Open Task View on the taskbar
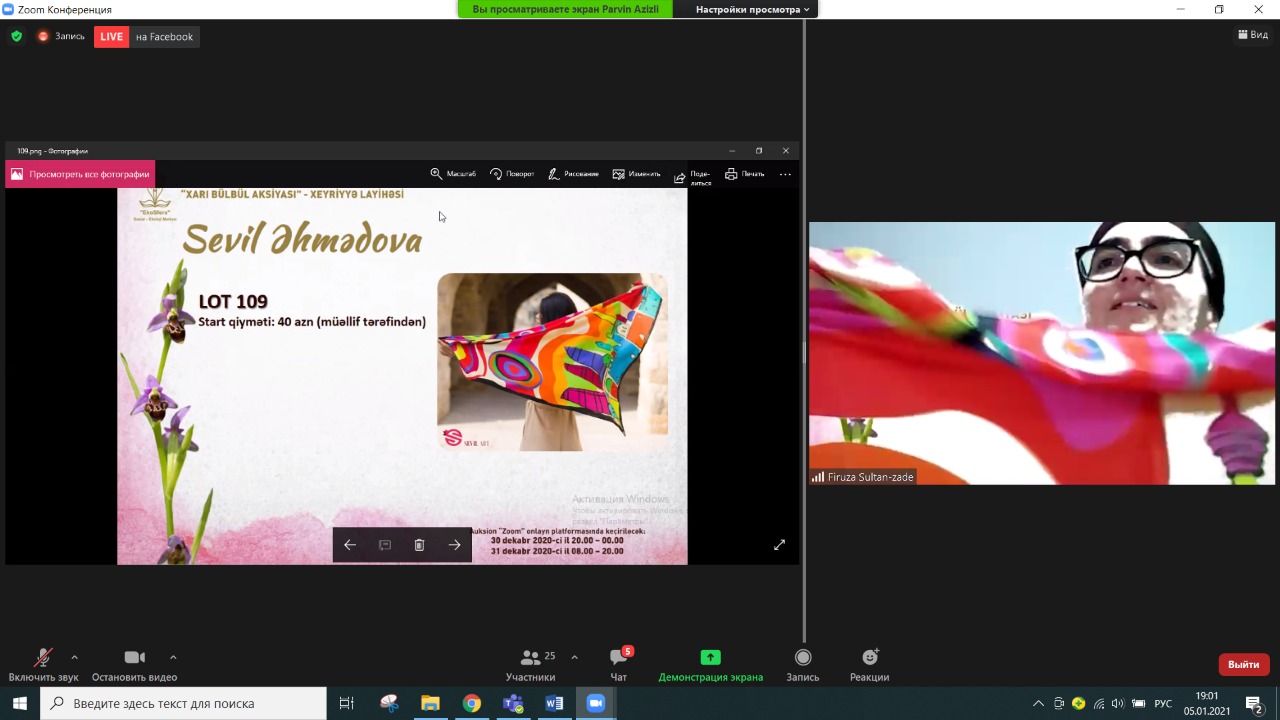This screenshot has height=720, width=1280. [347, 703]
